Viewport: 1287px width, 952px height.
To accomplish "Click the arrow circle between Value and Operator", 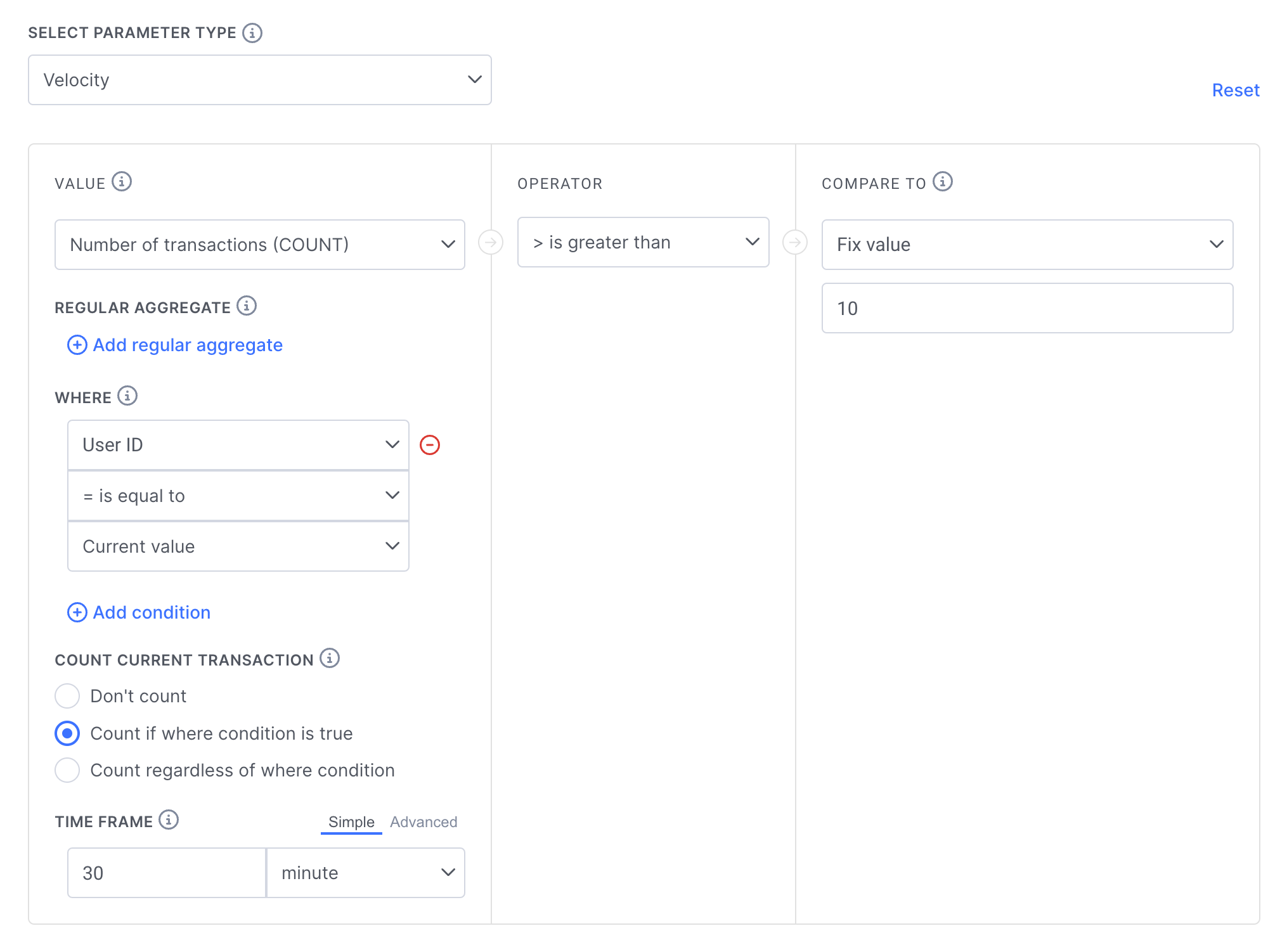I will [x=491, y=242].
